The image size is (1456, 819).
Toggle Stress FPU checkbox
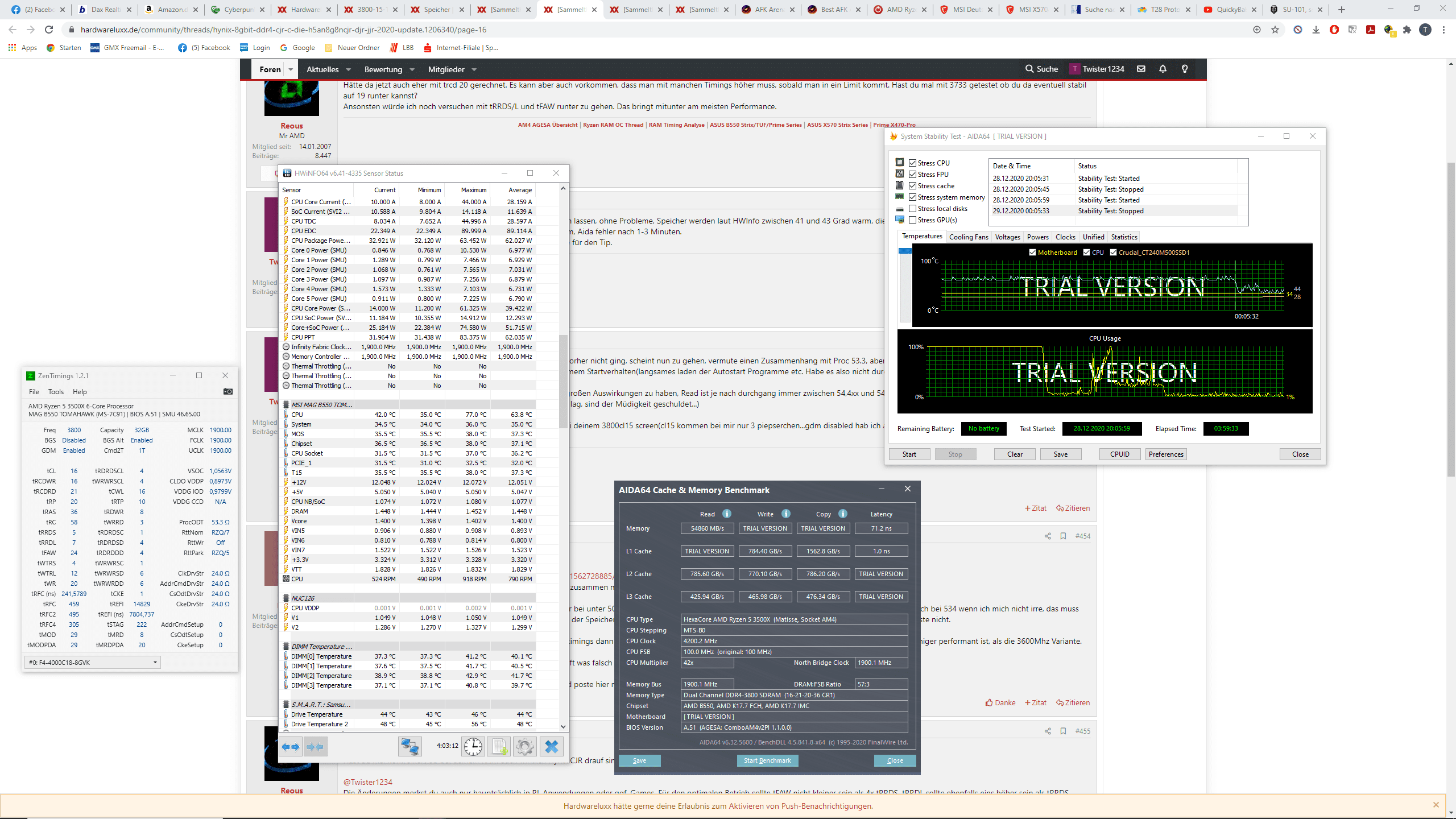coord(913,174)
